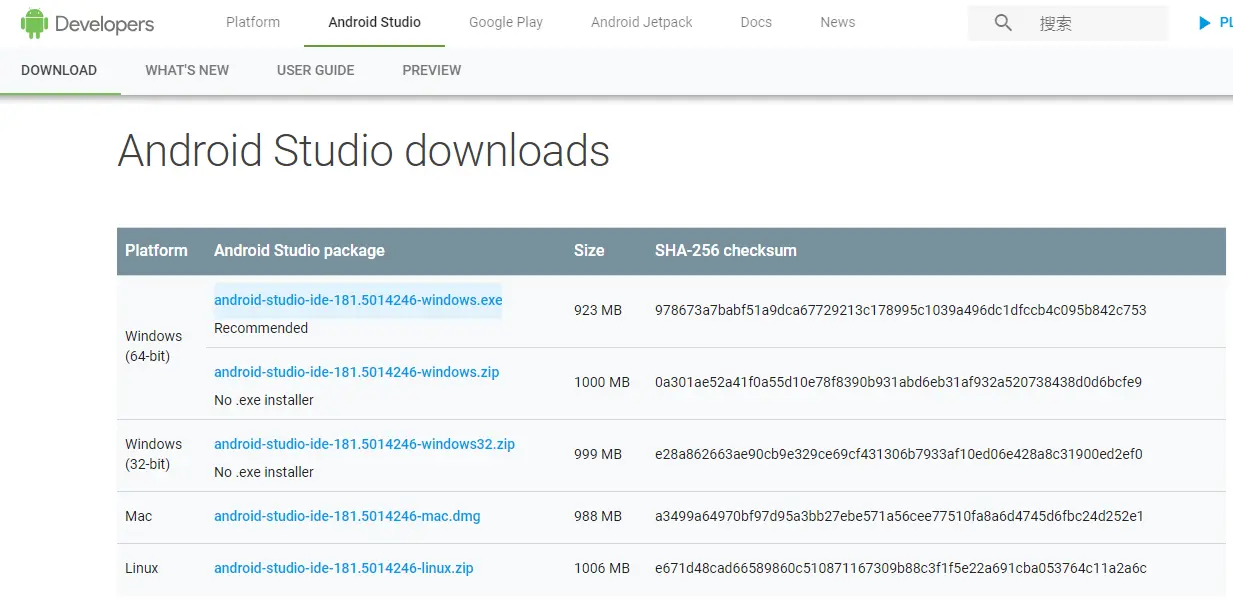
Task: Download android-studio-ide-181.5014246-mac.dmg
Action: (347, 516)
